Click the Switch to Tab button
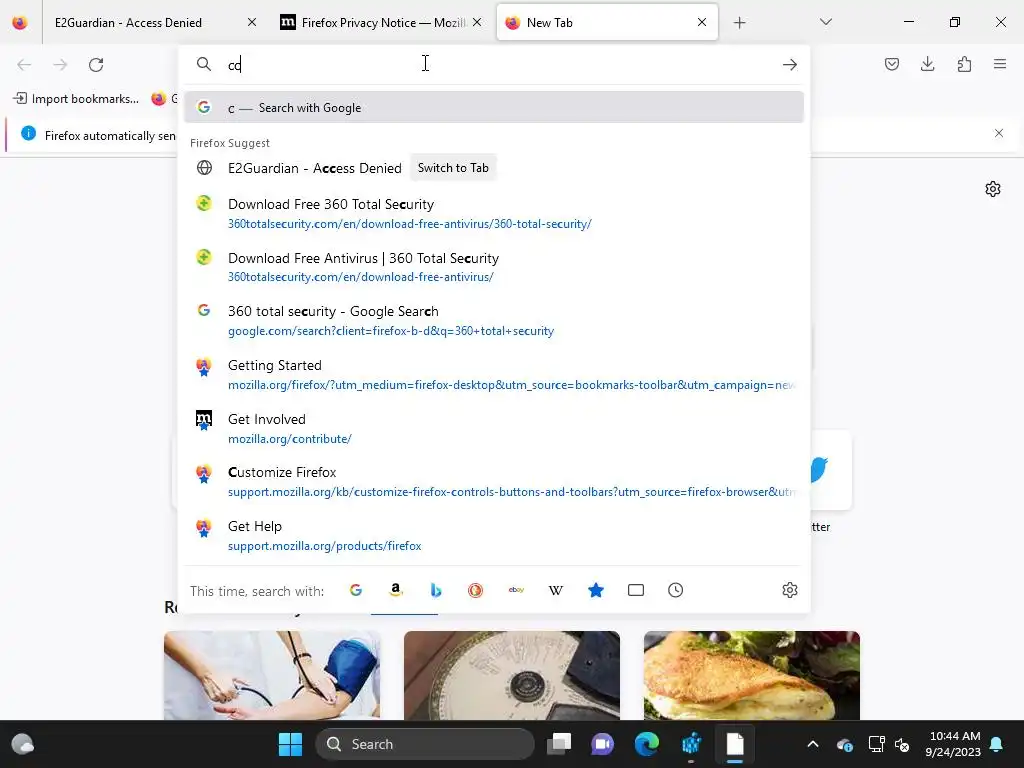Image resolution: width=1024 pixels, height=768 pixels. pyautogui.click(x=453, y=168)
